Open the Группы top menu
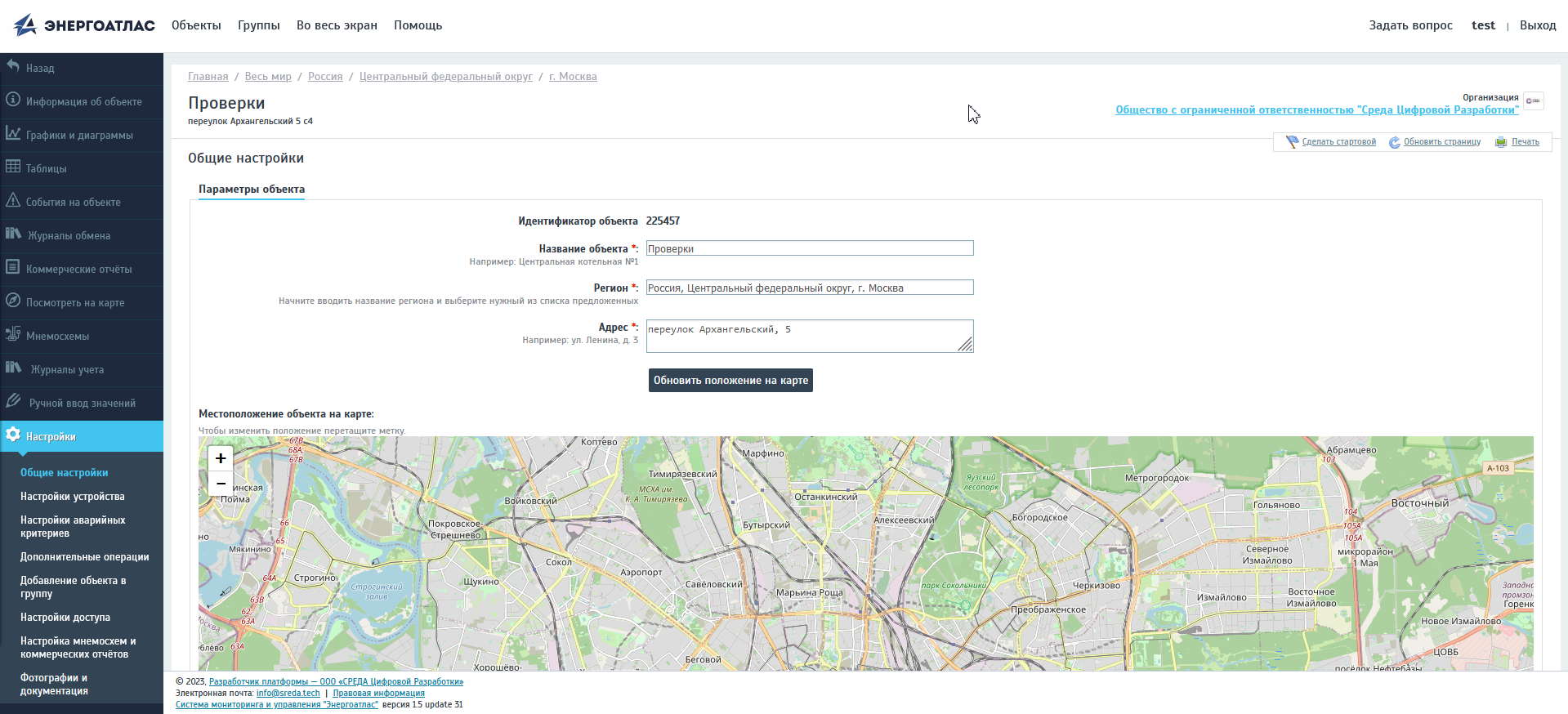The image size is (1568, 714). (258, 25)
